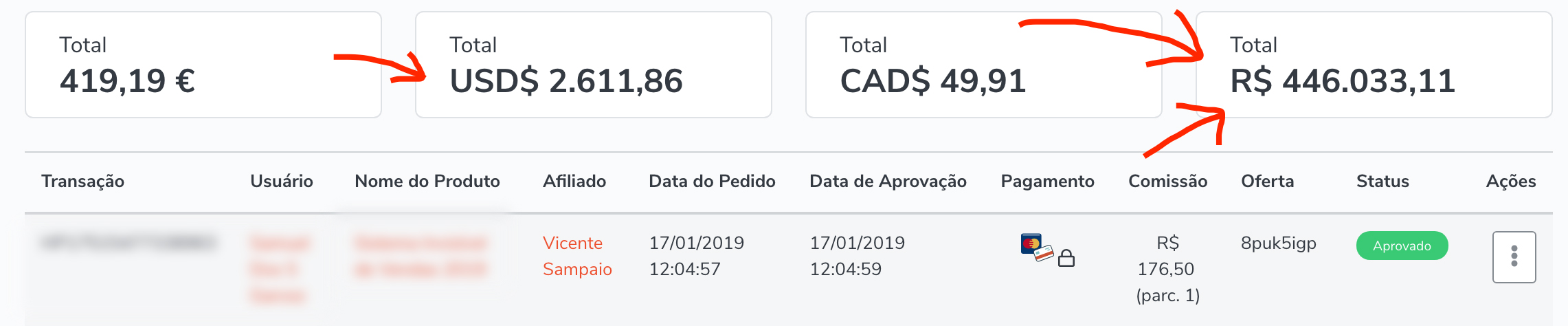The width and height of the screenshot is (1568, 326).
Task: Click the Data de Aprovação header
Action: tap(888, 182)
